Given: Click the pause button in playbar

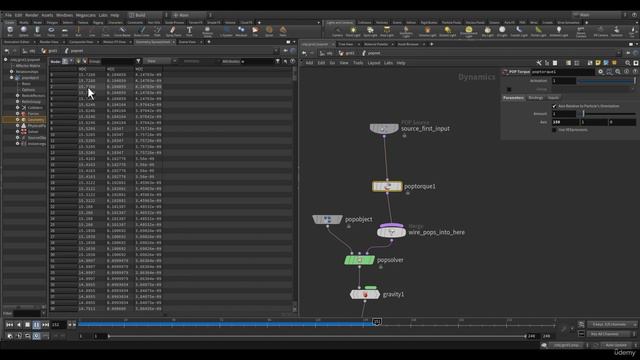Looking at the screenshot, I should pos(36,324).
